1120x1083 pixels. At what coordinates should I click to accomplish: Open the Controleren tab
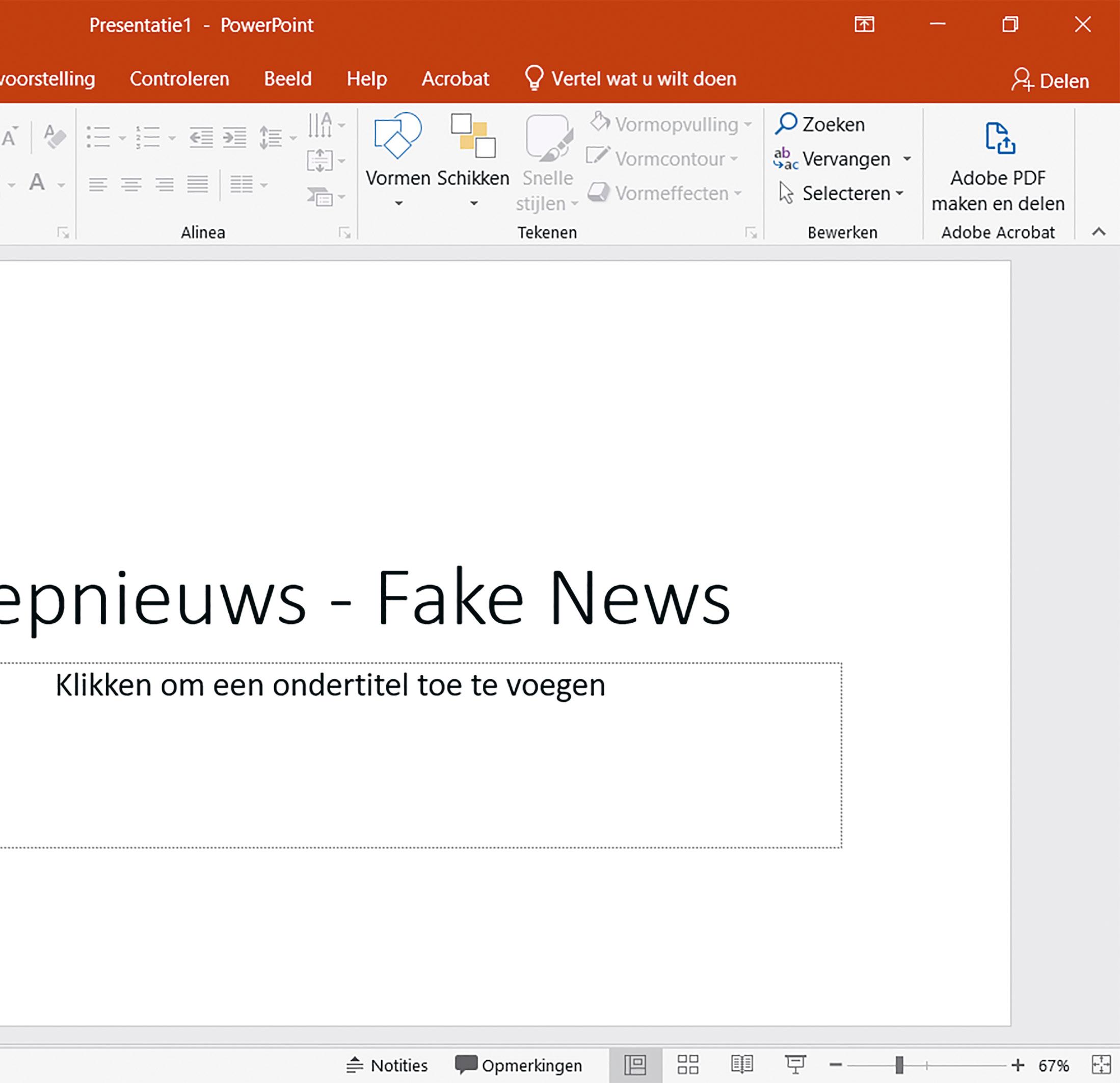click(179, 79)
